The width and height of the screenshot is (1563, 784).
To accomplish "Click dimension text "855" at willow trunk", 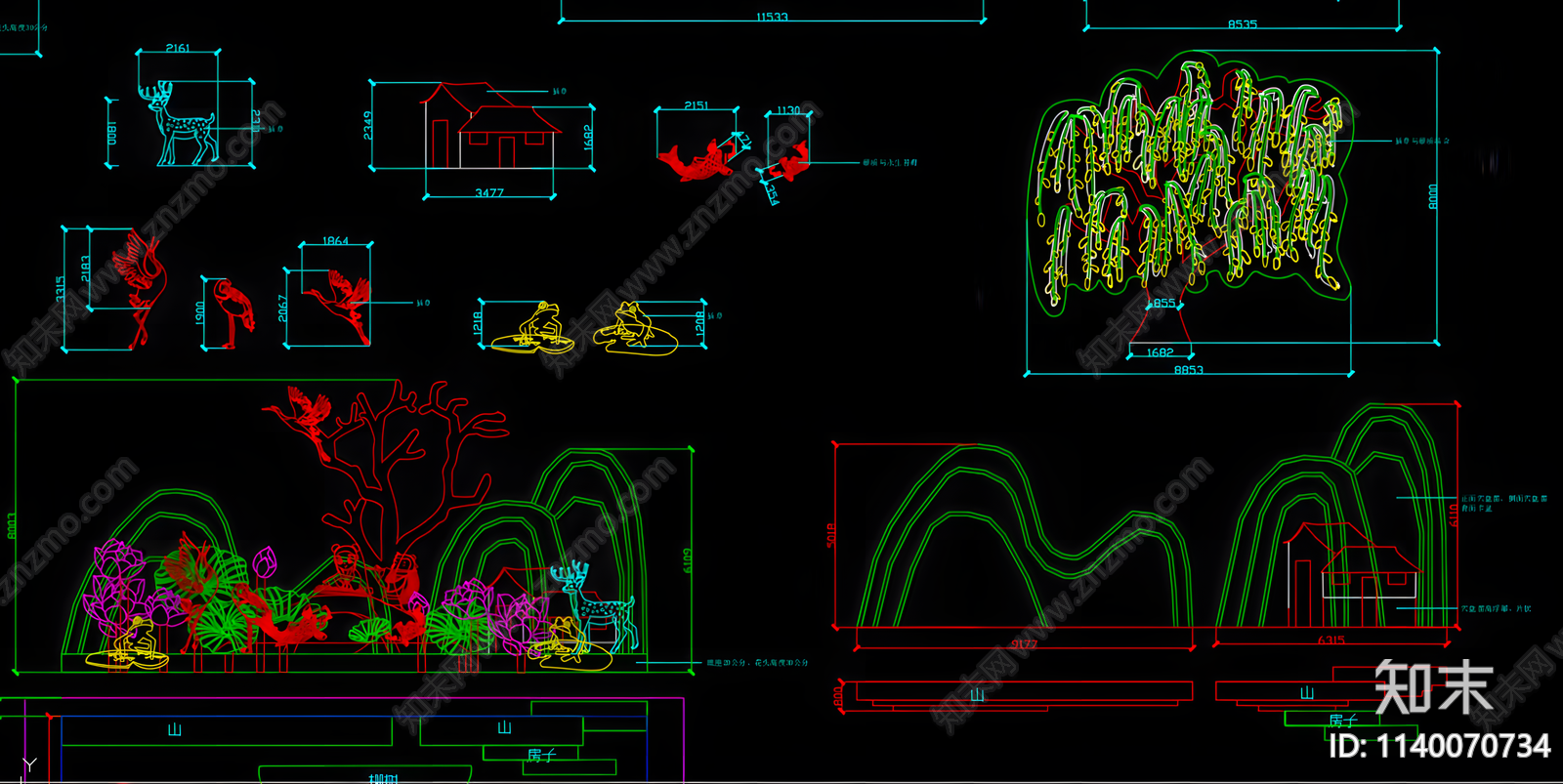I will [x=1163, y=303].
